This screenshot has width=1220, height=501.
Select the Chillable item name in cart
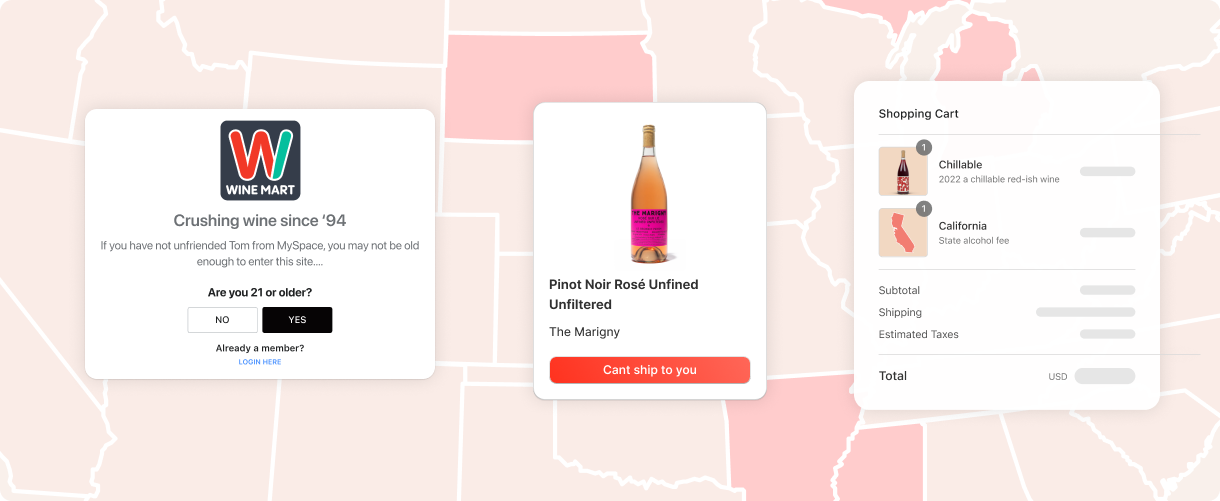(960, 165)
